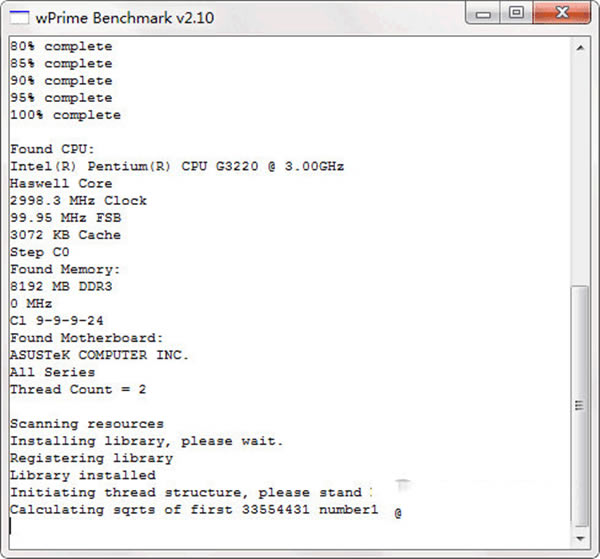Click the '95% complete' line
This screenshot has width=600, height=559.
point(61,98)
